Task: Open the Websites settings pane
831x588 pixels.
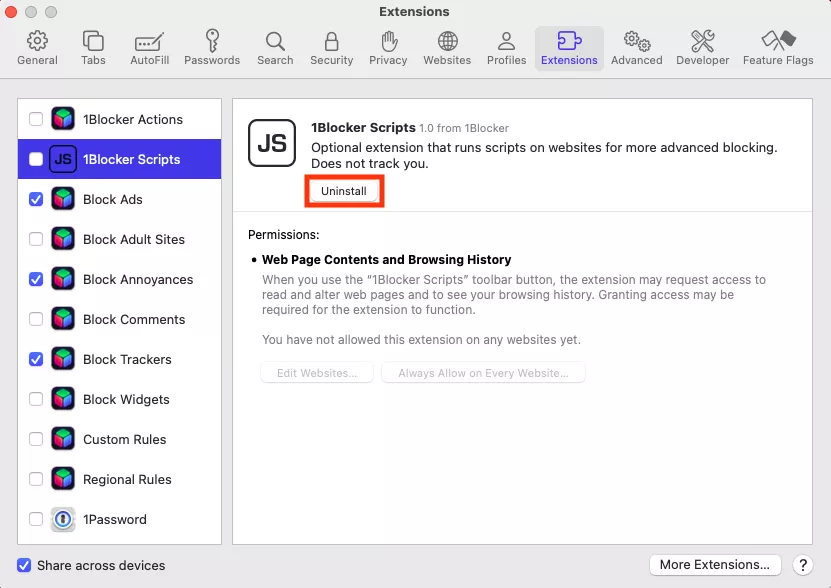Action: [x=447, y=48]
